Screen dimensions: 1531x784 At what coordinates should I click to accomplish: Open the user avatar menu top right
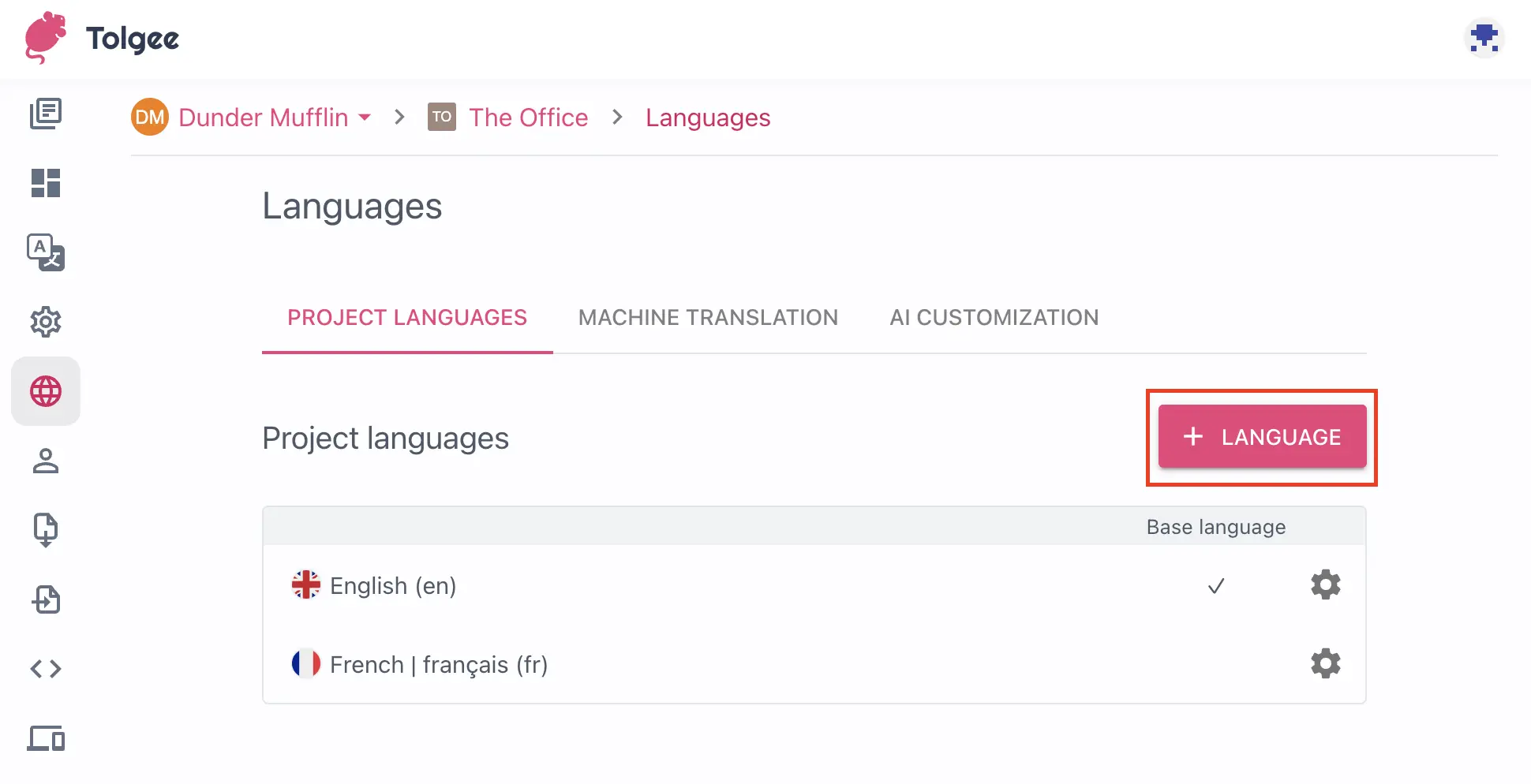click(x=1484, y=37)
